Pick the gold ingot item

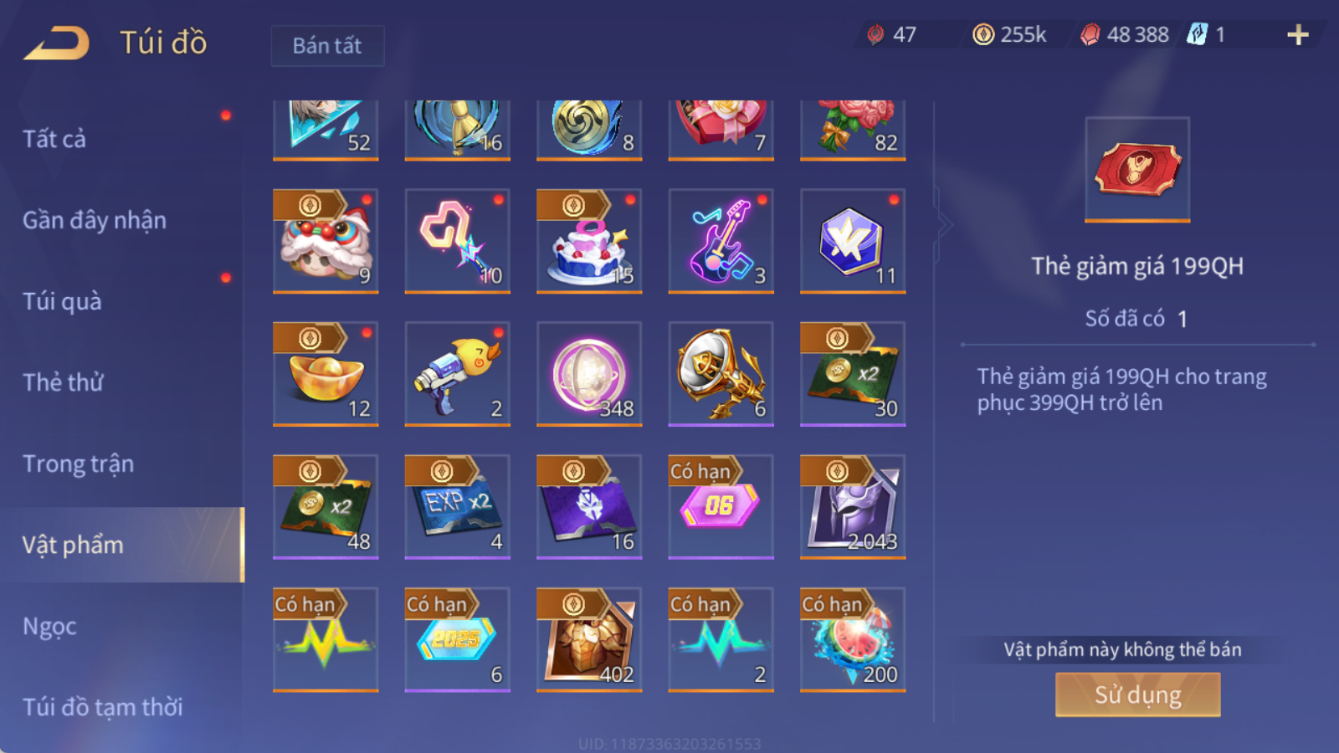326,374
